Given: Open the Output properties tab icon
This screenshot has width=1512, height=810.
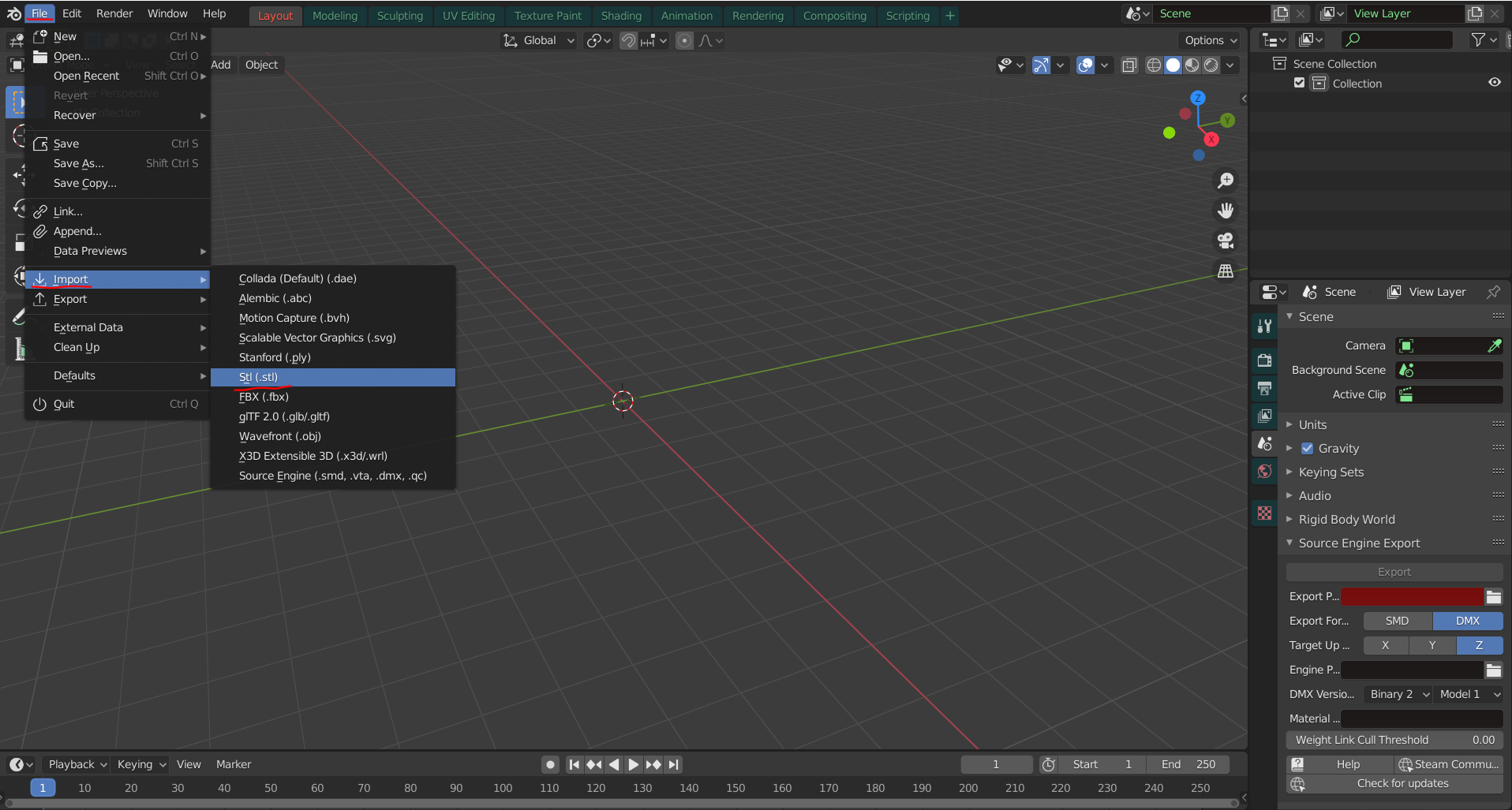Looking at the screenshot, I should [1265, 388].
